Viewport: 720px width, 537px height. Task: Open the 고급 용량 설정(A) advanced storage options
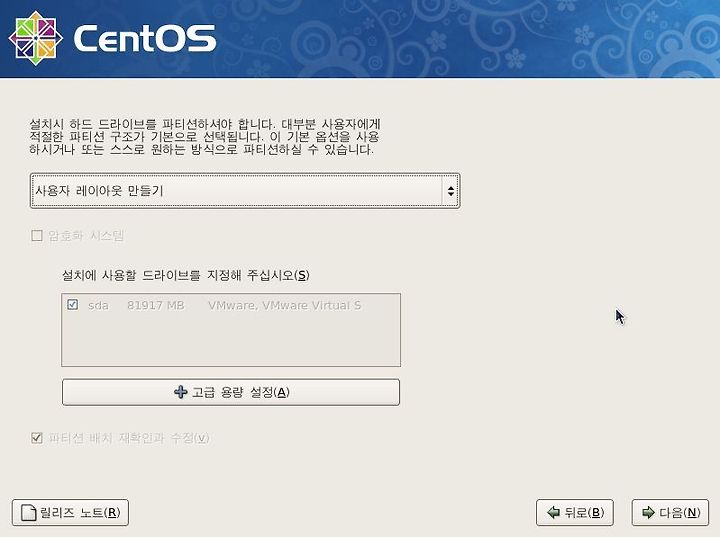point(231,392)
